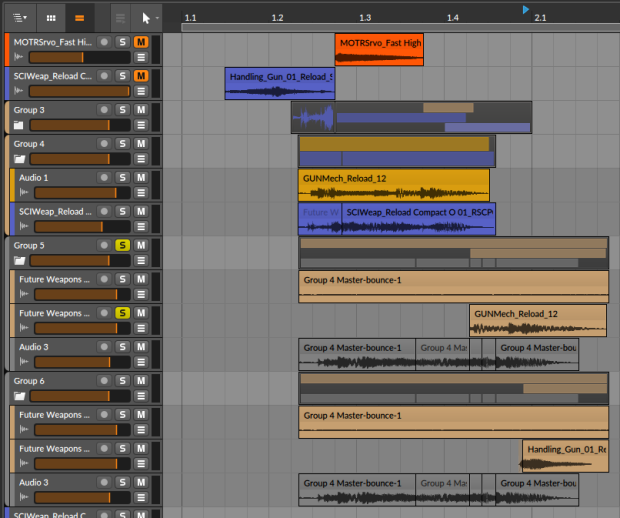
Task: Click the 1.3 position in the ruler
Action: (x=365, y=18)
